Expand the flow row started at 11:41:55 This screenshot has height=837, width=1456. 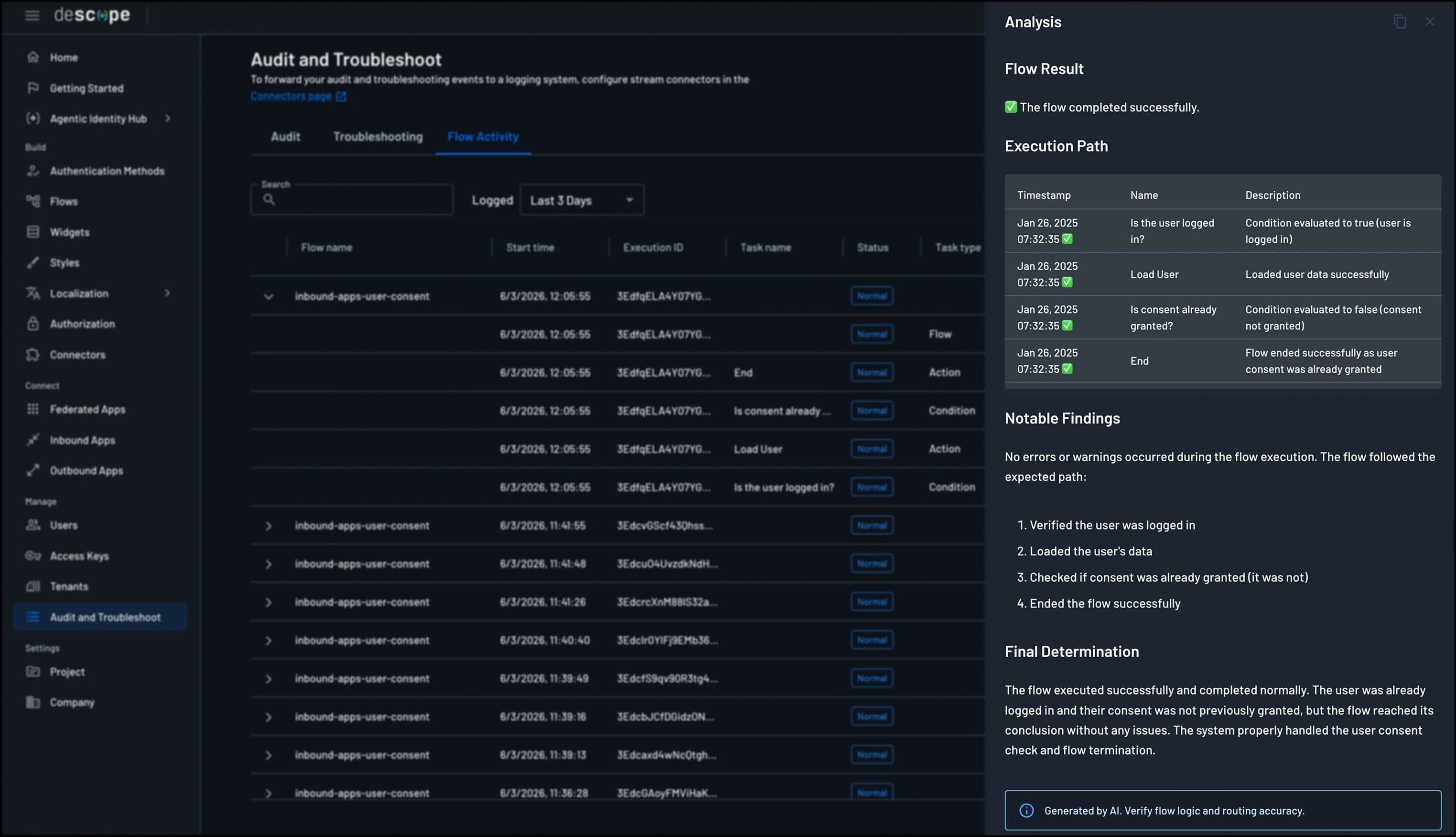point(269,526)
